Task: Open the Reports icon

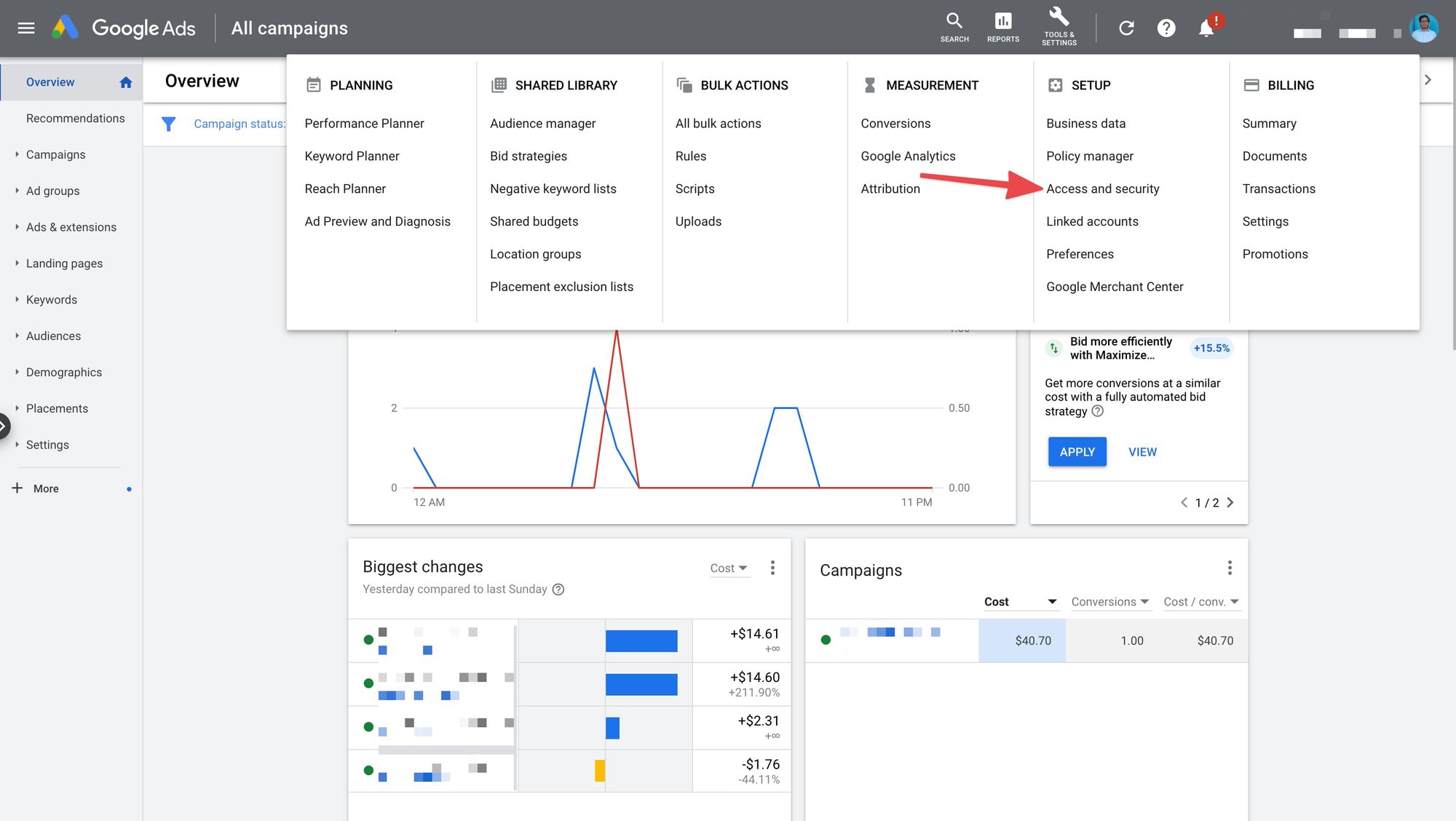Action: pos(1003,28)
